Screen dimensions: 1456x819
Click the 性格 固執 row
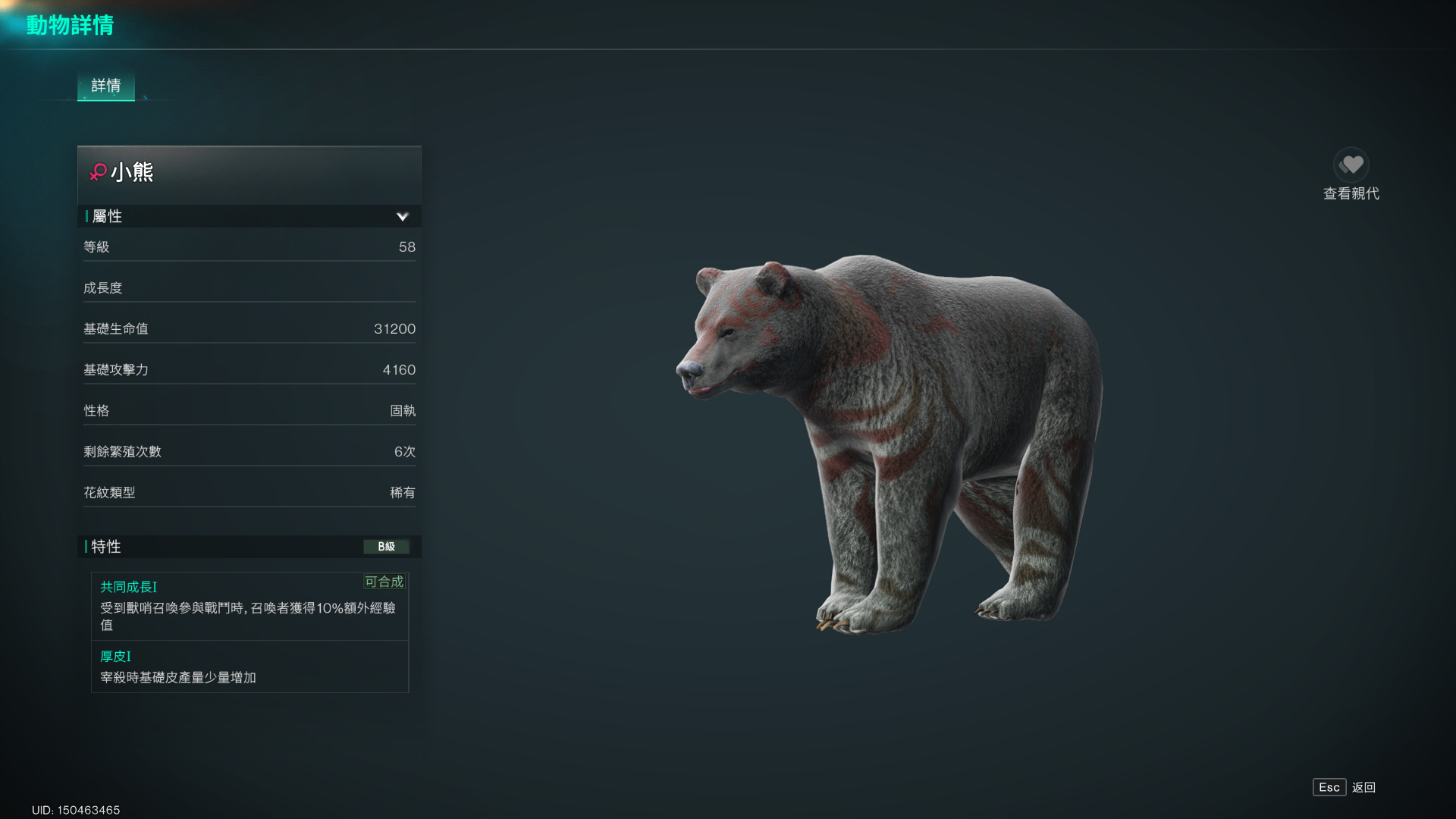coord(249,411)
